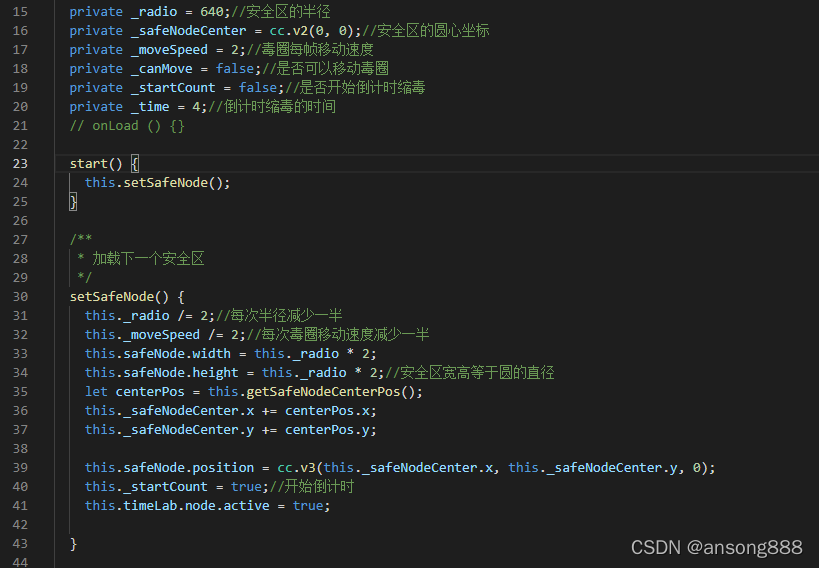Click 'getSafeNodeCenterPos()' call

pos(330,392)
